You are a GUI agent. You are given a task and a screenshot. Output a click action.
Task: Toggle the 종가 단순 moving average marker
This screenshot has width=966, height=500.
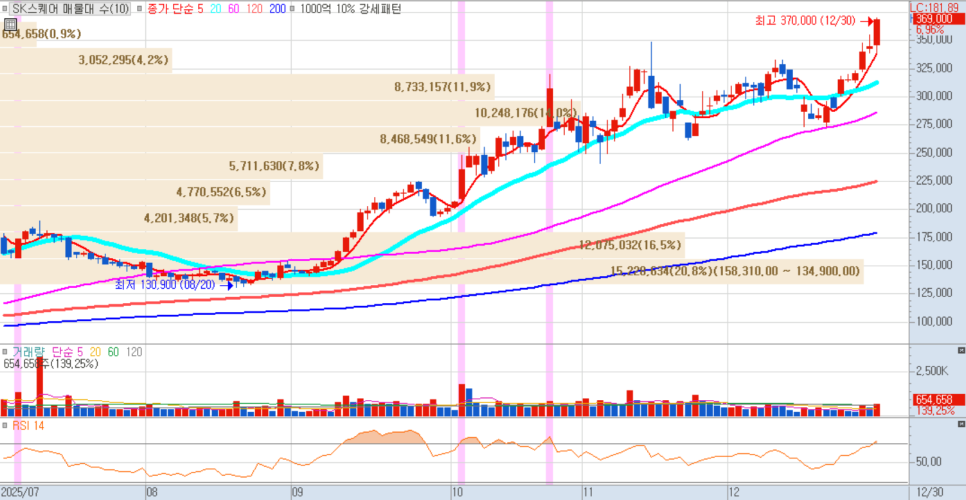138,9
